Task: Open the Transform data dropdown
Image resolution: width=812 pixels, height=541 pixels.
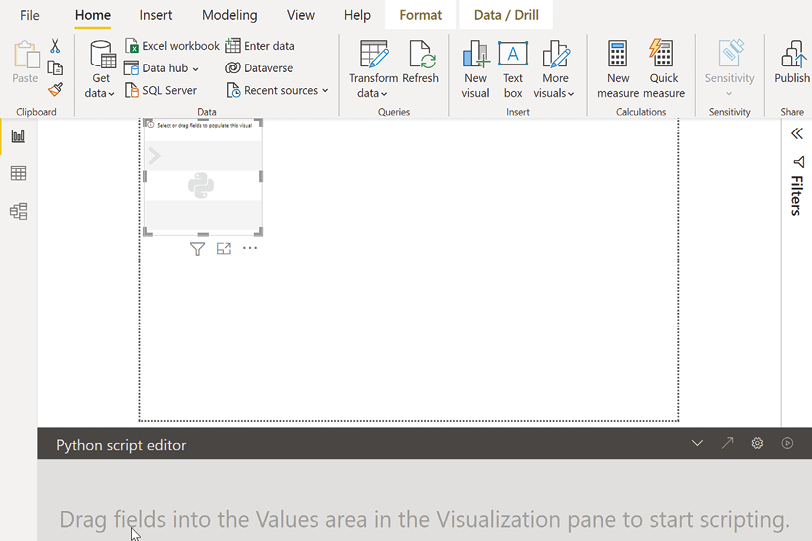Action: point(373,70)
